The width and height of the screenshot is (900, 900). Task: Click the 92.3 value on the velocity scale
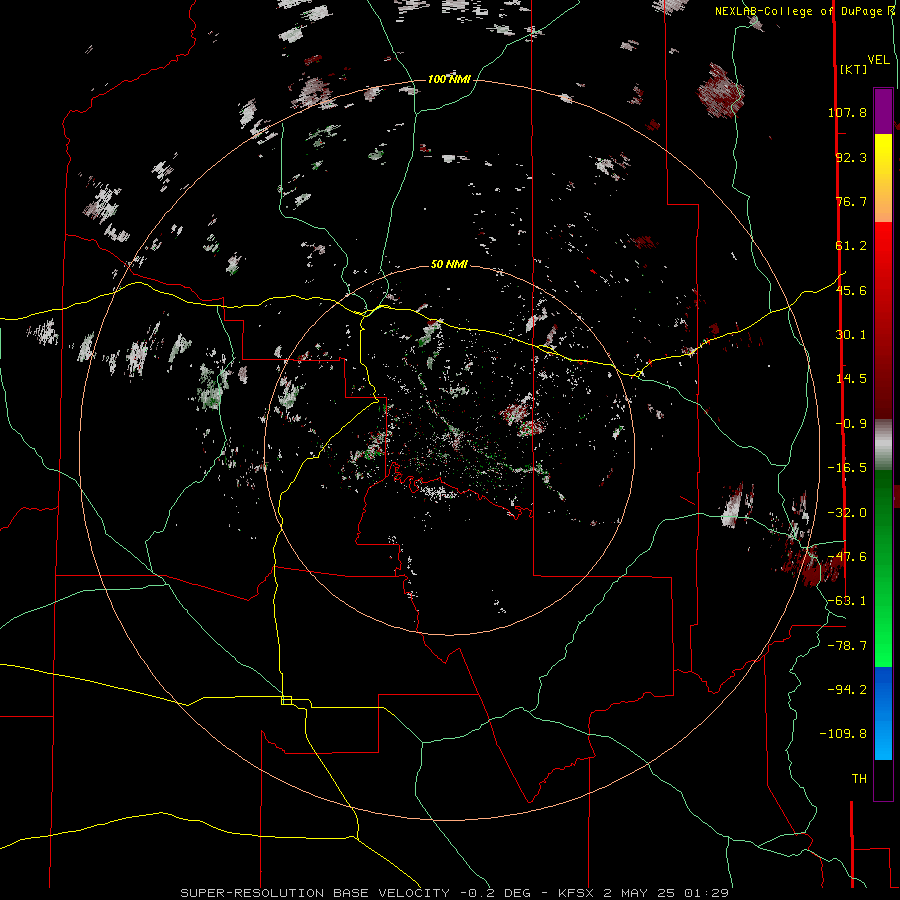click(851, 157)
